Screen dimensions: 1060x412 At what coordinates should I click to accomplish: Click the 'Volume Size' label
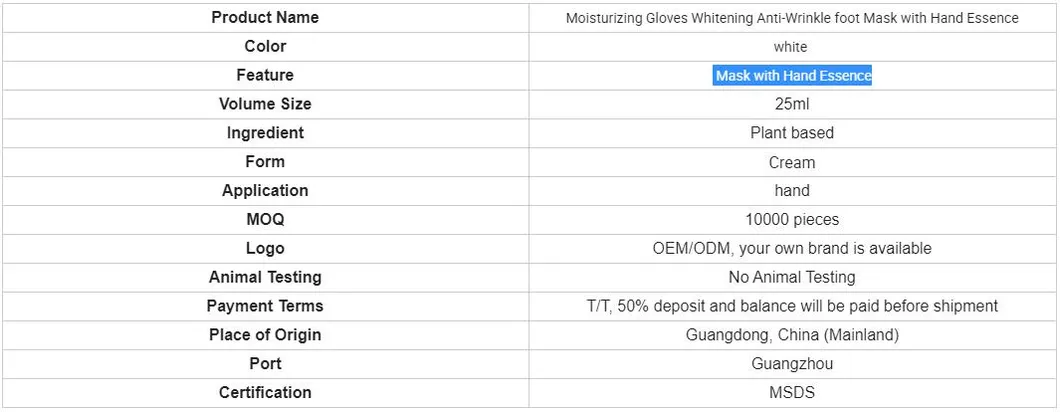point(265,104)
